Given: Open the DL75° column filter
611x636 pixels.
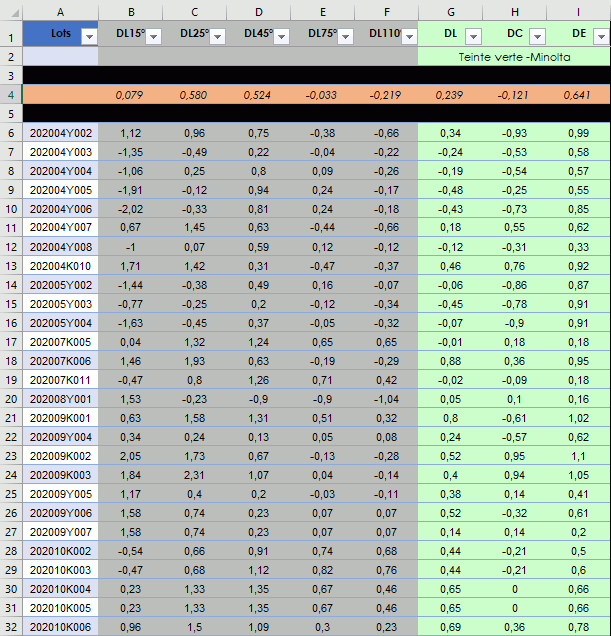Looking at the screenshot, I should pos(344,36).
